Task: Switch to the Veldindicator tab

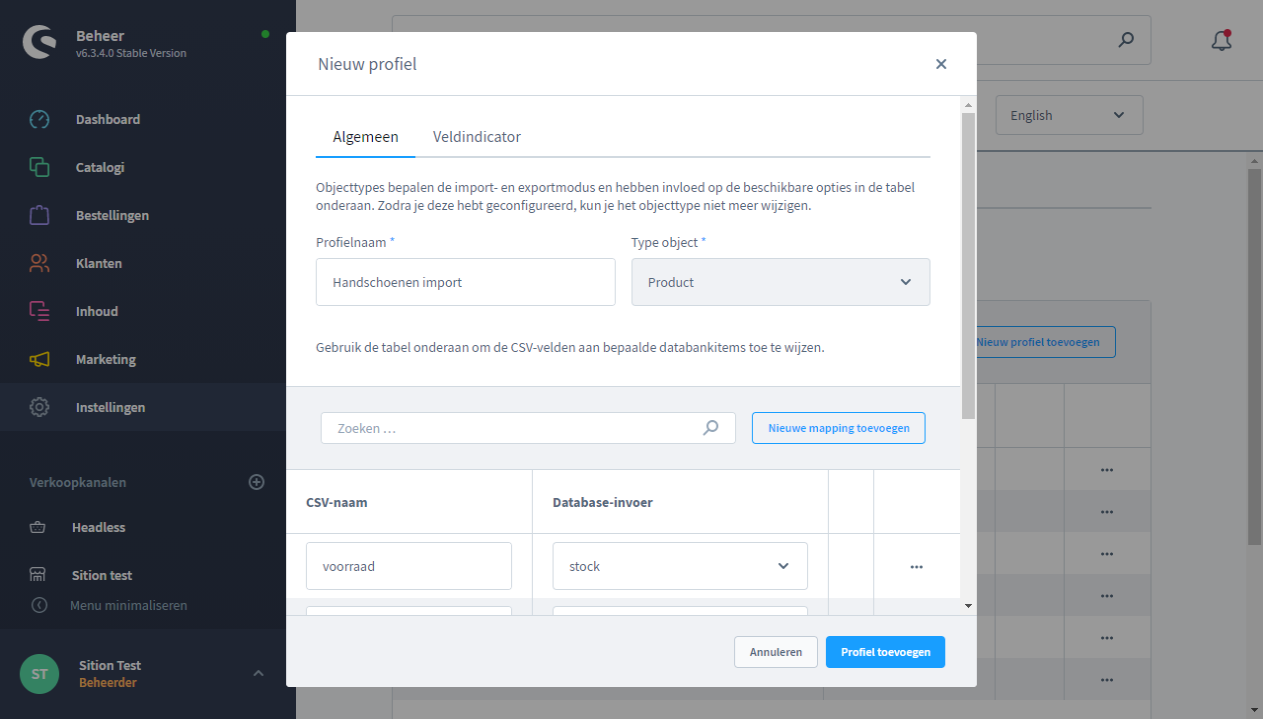Action: click(476, 137)
